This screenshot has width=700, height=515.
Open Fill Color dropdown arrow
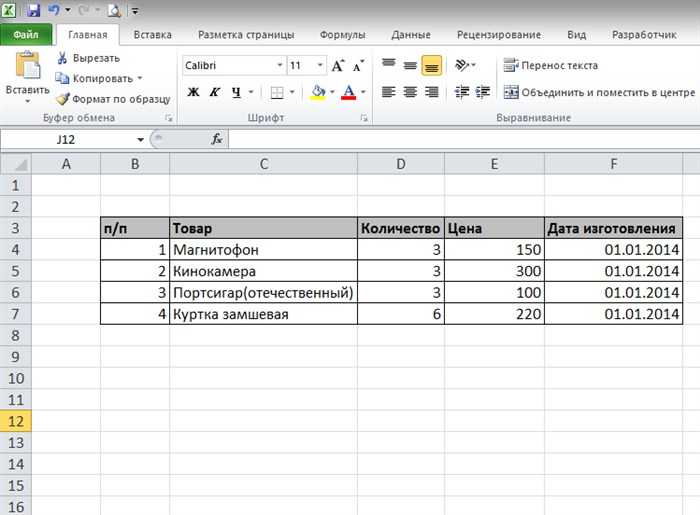point(332,92)
